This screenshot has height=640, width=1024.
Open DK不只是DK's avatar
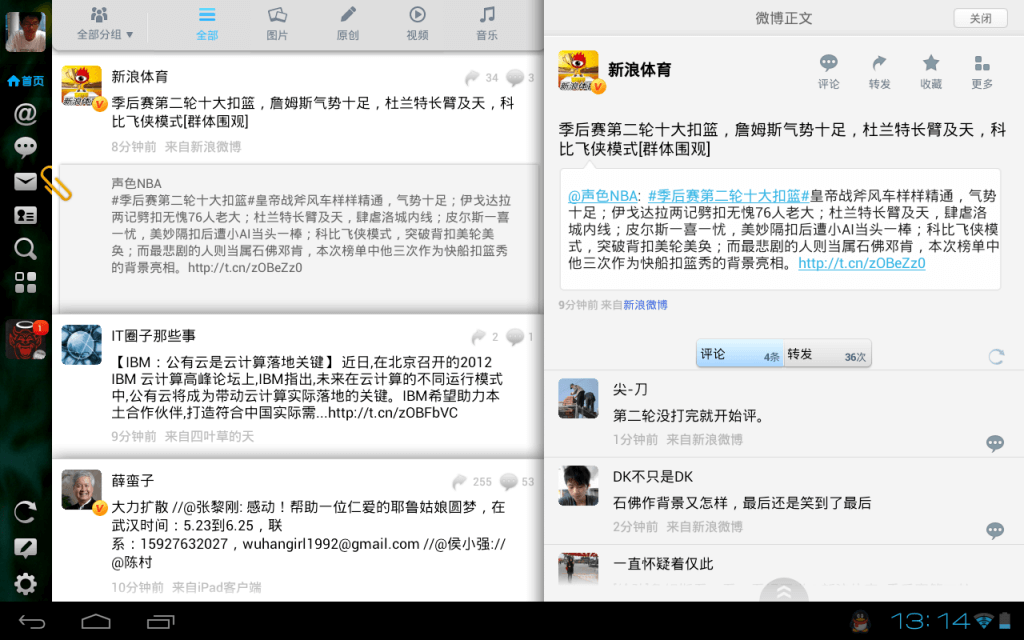tap(578, 485)
